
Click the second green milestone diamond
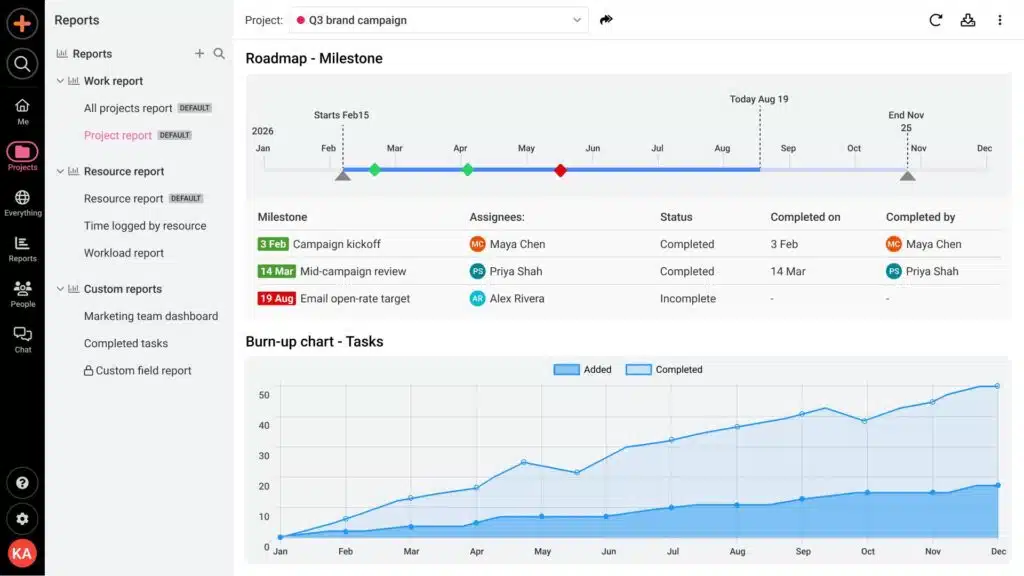point(468,170)
